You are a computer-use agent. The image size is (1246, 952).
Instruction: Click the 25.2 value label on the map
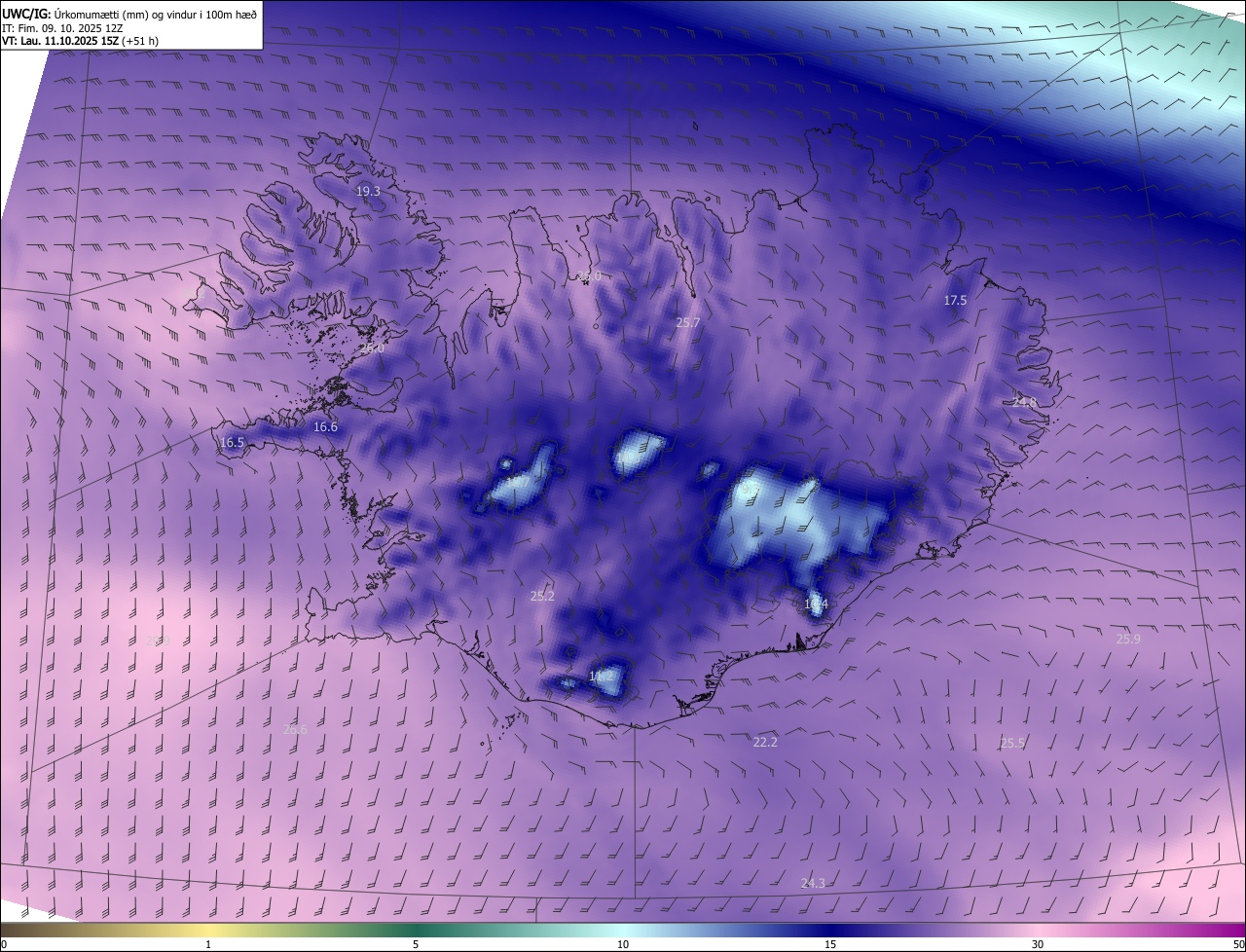(x=542, y=597)
